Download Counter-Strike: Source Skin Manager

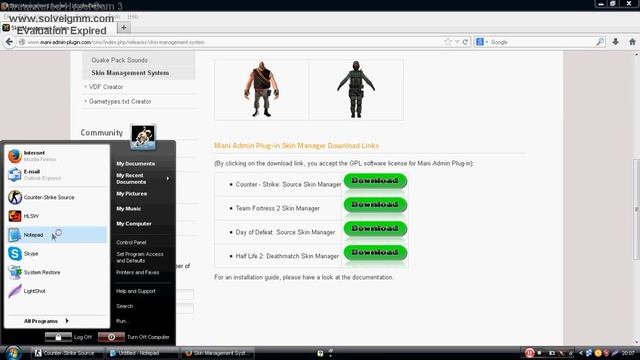(375, 181)
